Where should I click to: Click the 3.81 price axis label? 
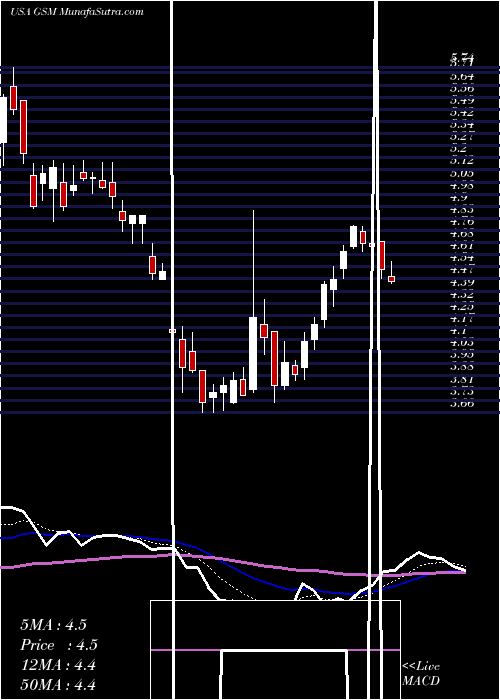coord(462,379)
